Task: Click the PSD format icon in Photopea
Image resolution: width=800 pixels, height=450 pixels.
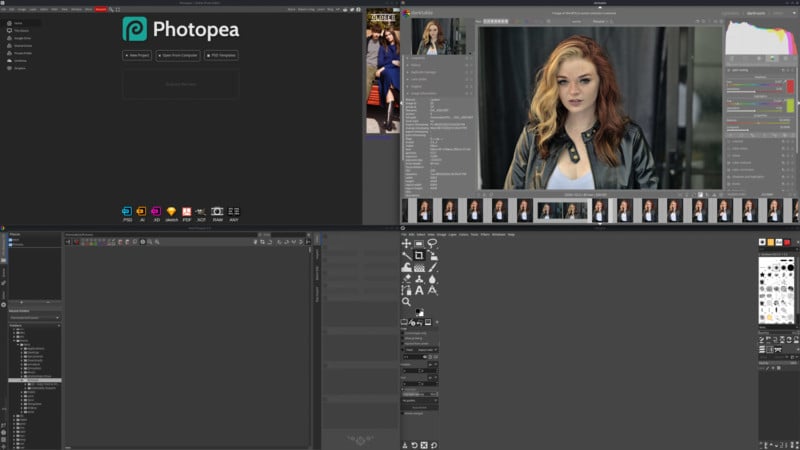Action: (x=128, y=211)
